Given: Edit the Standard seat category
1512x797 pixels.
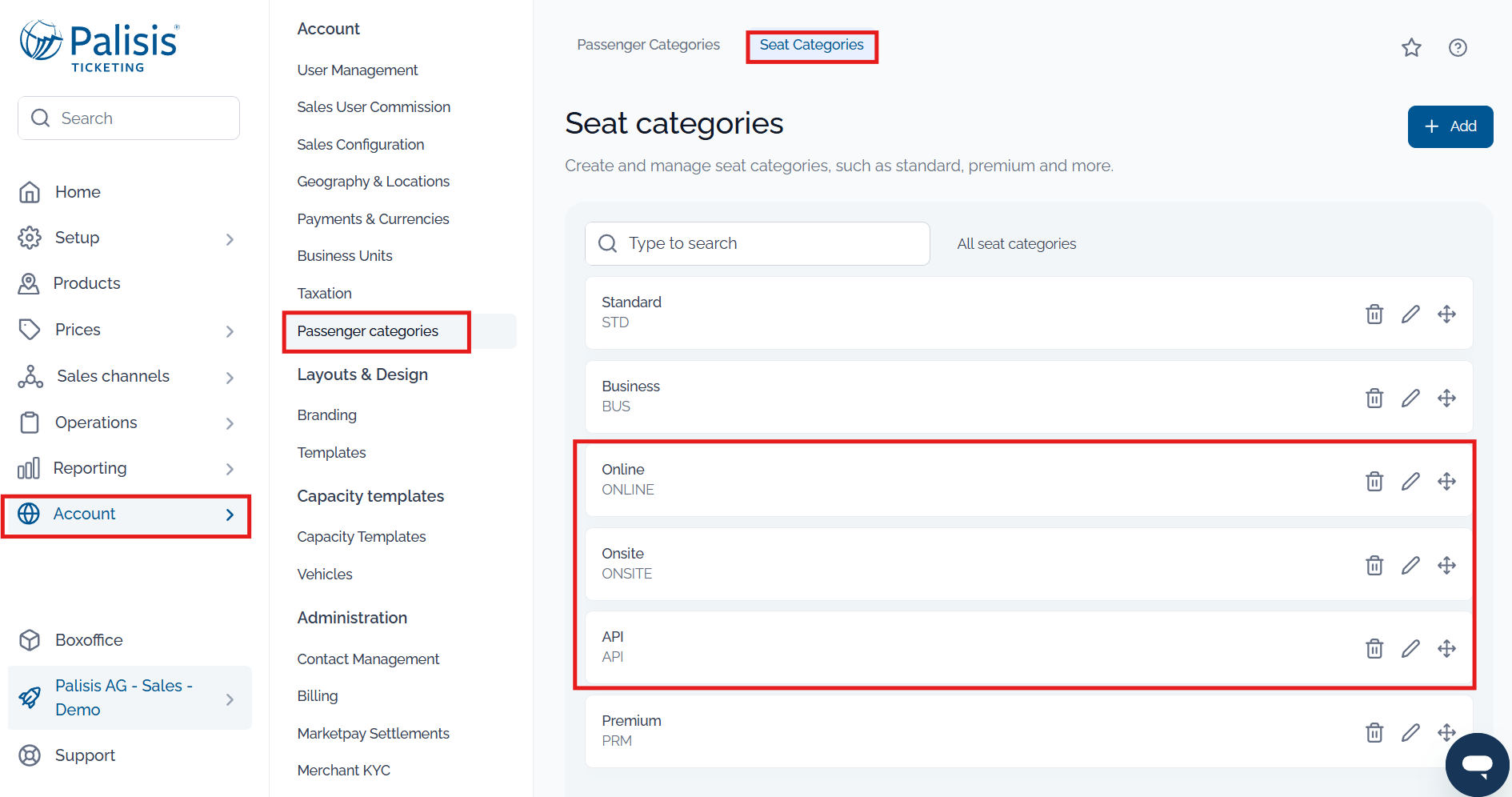Looking at the screenshot, I should coord(1410,314).
